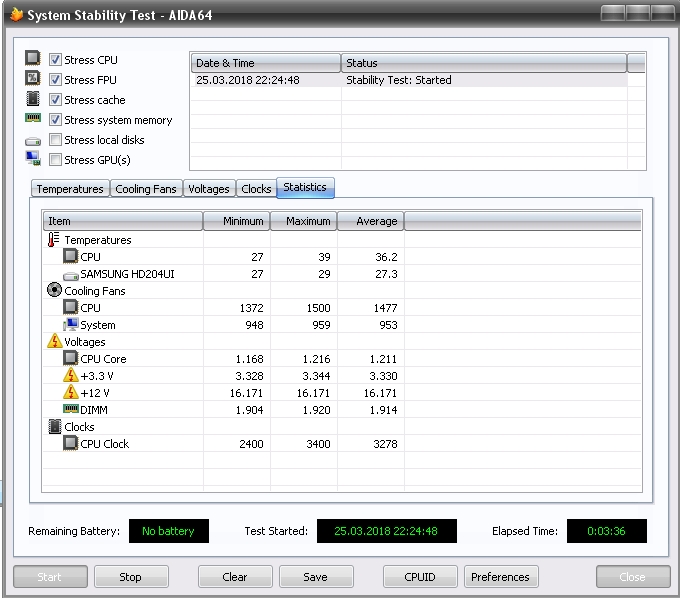Disable the Stress system memory checkbox
Image resolution: width=680 pixels, height=598 pixels.
(55, 119)
